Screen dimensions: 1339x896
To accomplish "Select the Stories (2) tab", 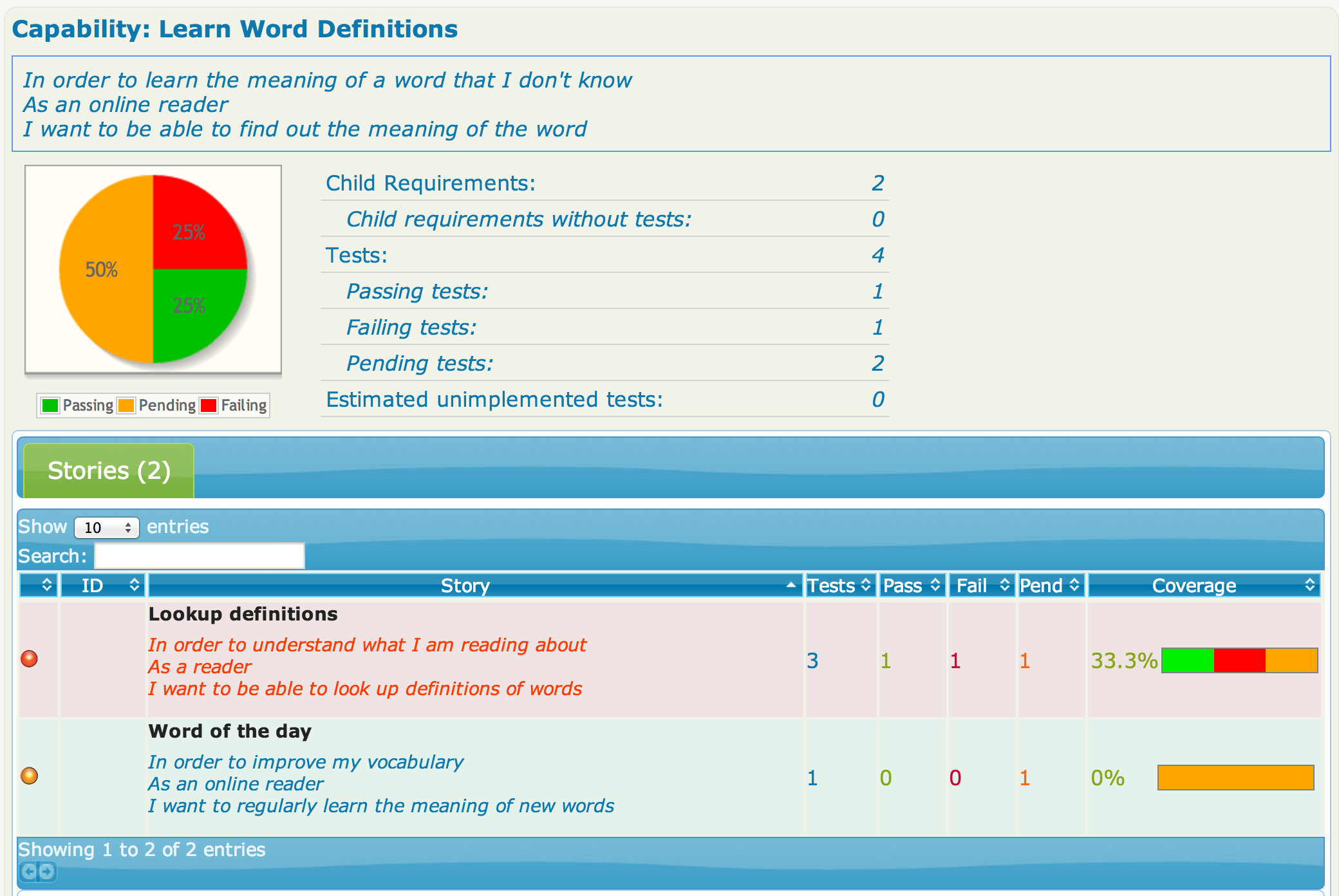I will (x=109, y=471).
